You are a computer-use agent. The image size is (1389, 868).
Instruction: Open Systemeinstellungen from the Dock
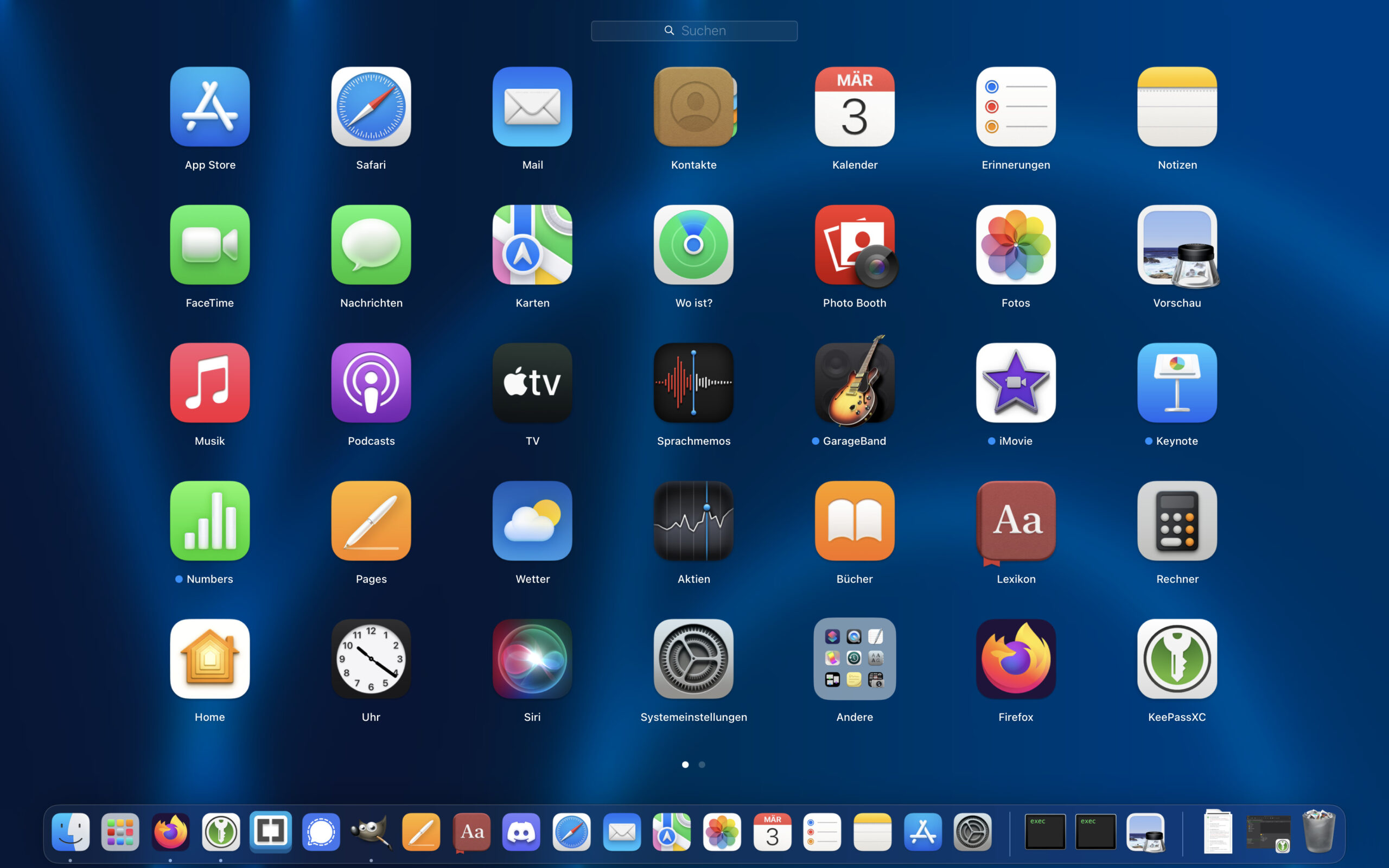pos(972,832)
